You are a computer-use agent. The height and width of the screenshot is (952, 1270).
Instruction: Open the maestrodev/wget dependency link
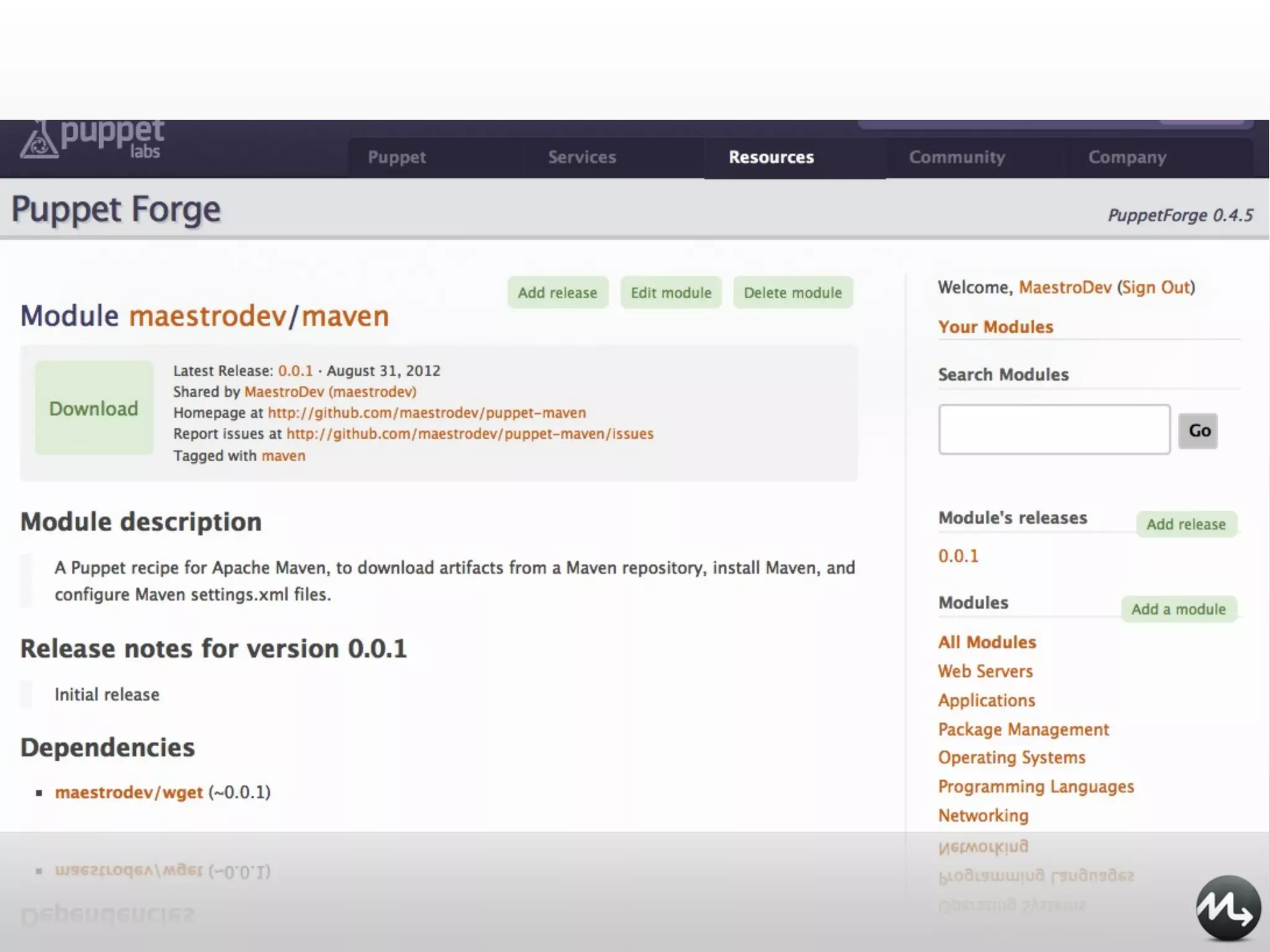(x=129, y=793)
